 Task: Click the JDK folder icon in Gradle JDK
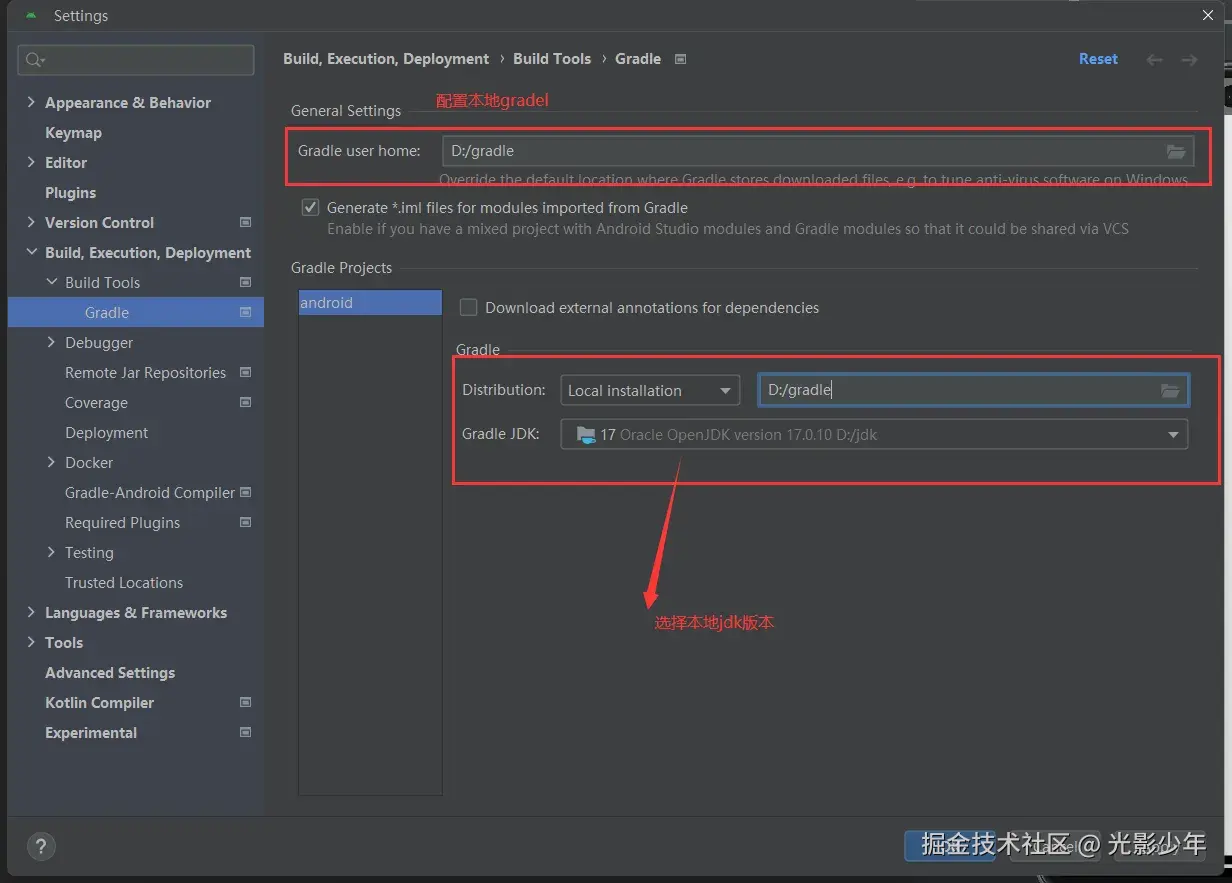click(x=584, y=435)
